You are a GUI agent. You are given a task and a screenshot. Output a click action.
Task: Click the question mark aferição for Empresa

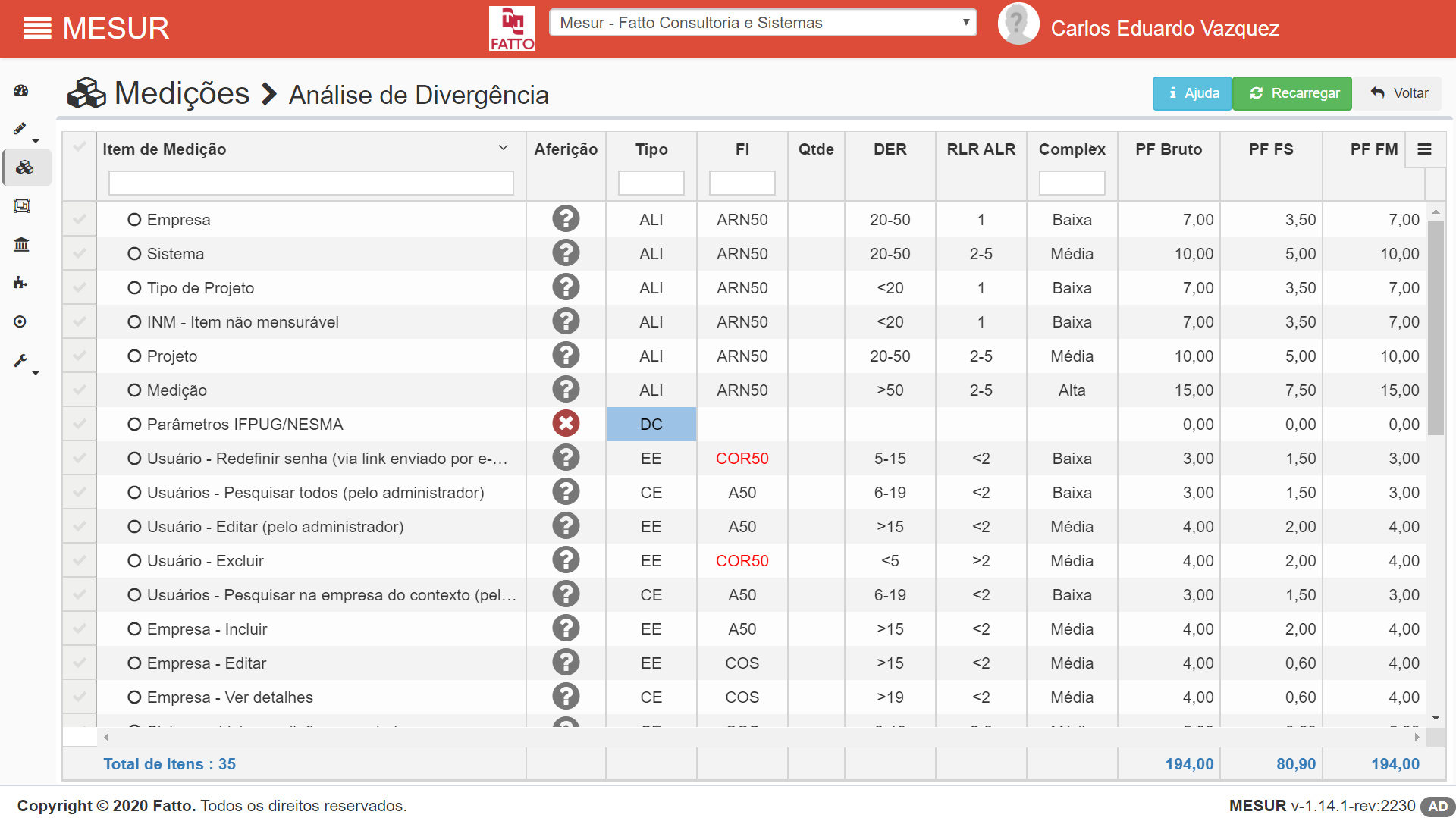[x=566, y=219]
